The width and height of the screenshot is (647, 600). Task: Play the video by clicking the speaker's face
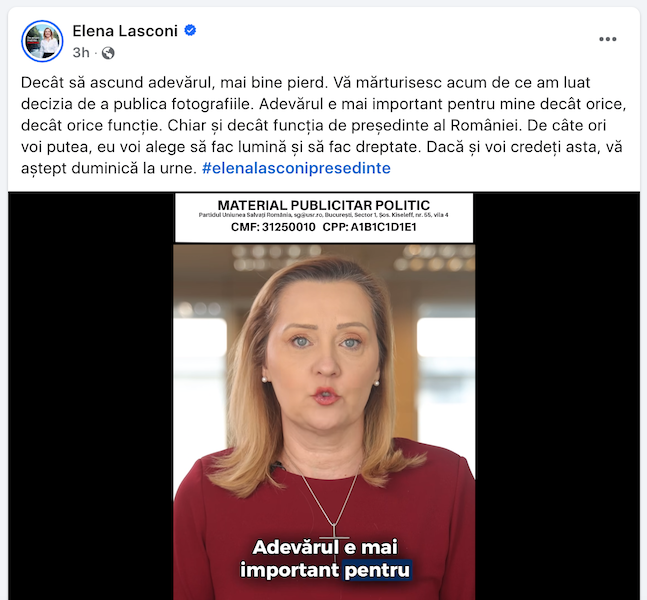click(x=324, y=355)
